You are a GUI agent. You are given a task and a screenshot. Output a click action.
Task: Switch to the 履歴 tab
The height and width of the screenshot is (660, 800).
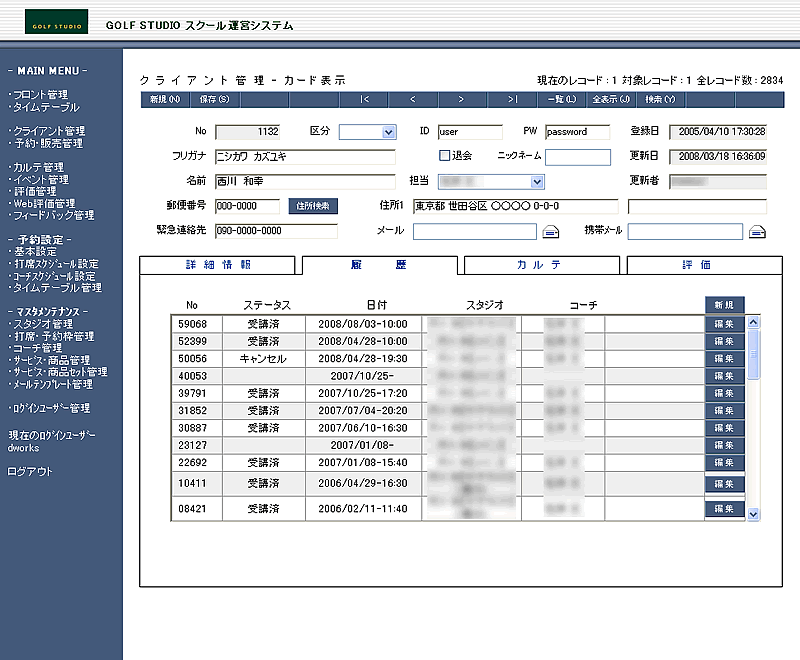380,265
